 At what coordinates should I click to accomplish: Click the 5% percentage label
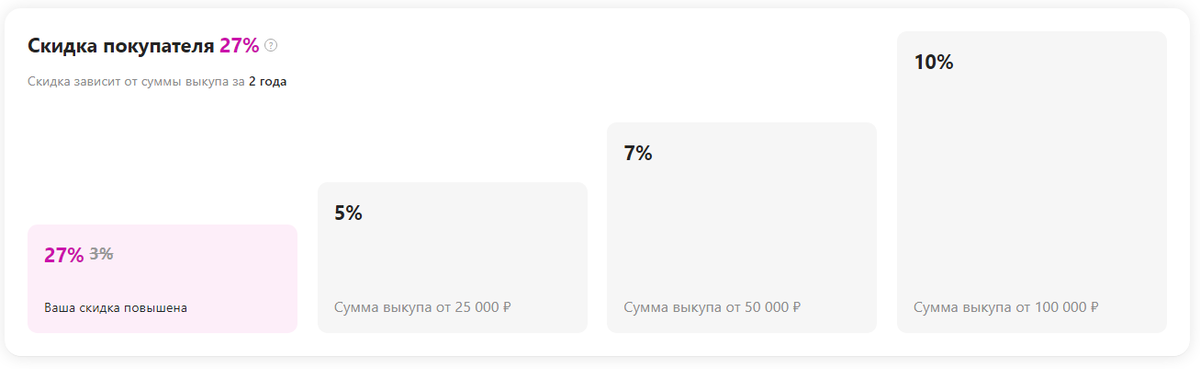(x=348, y=213)
